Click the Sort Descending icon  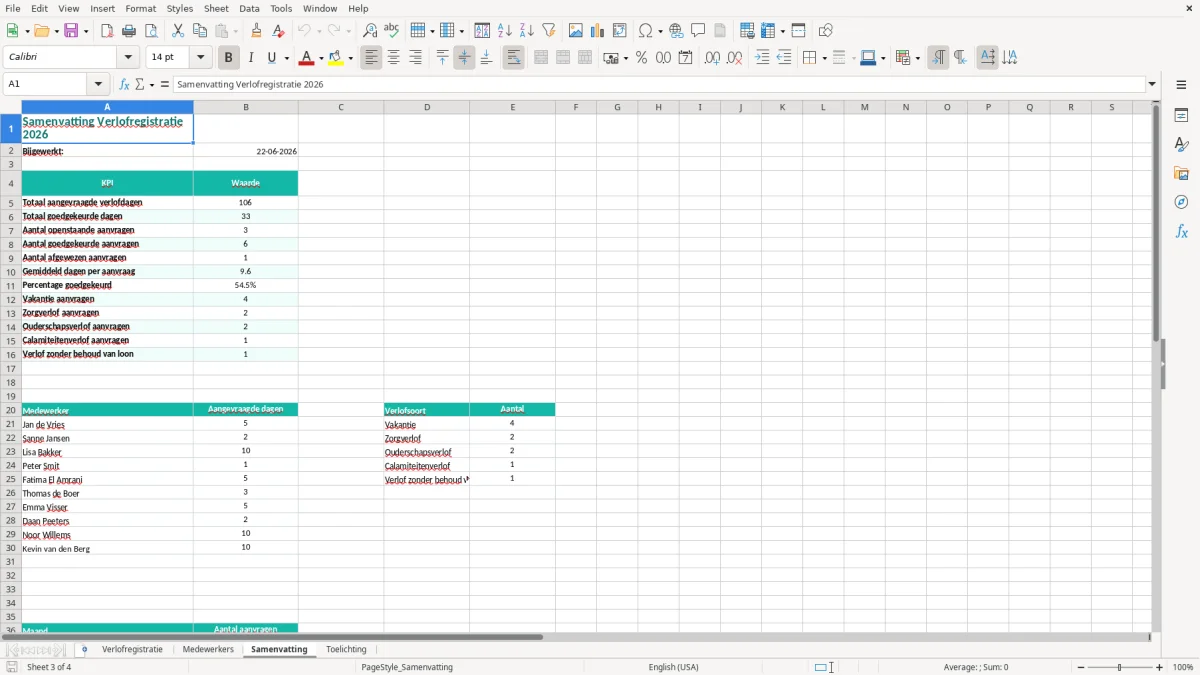[527, 31]
